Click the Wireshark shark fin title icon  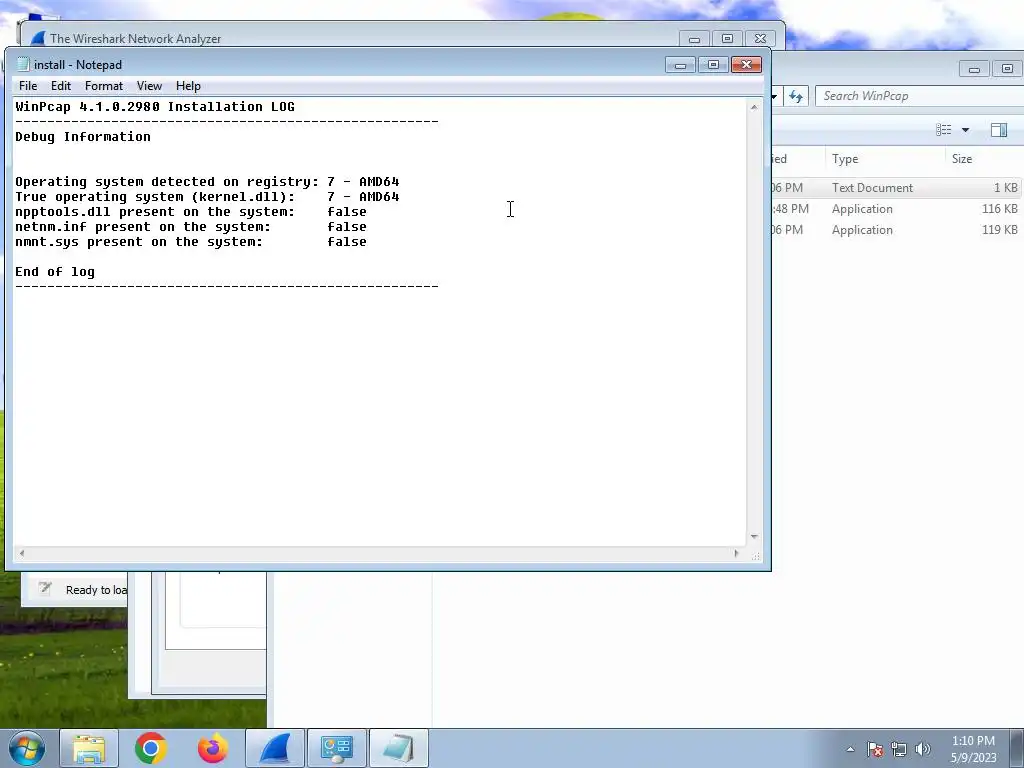tap(38, 39)
